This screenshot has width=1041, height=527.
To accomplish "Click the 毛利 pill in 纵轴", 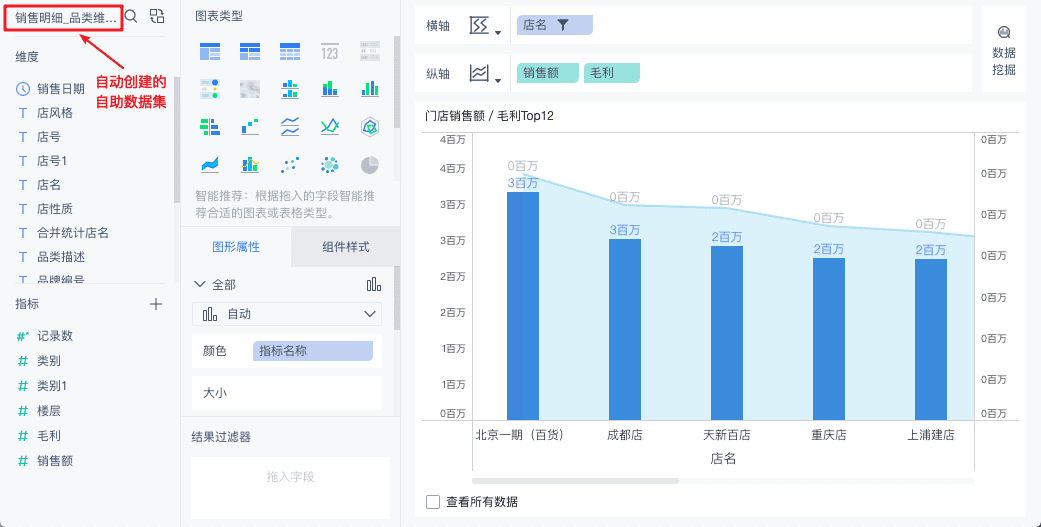I will pos(611,73).
